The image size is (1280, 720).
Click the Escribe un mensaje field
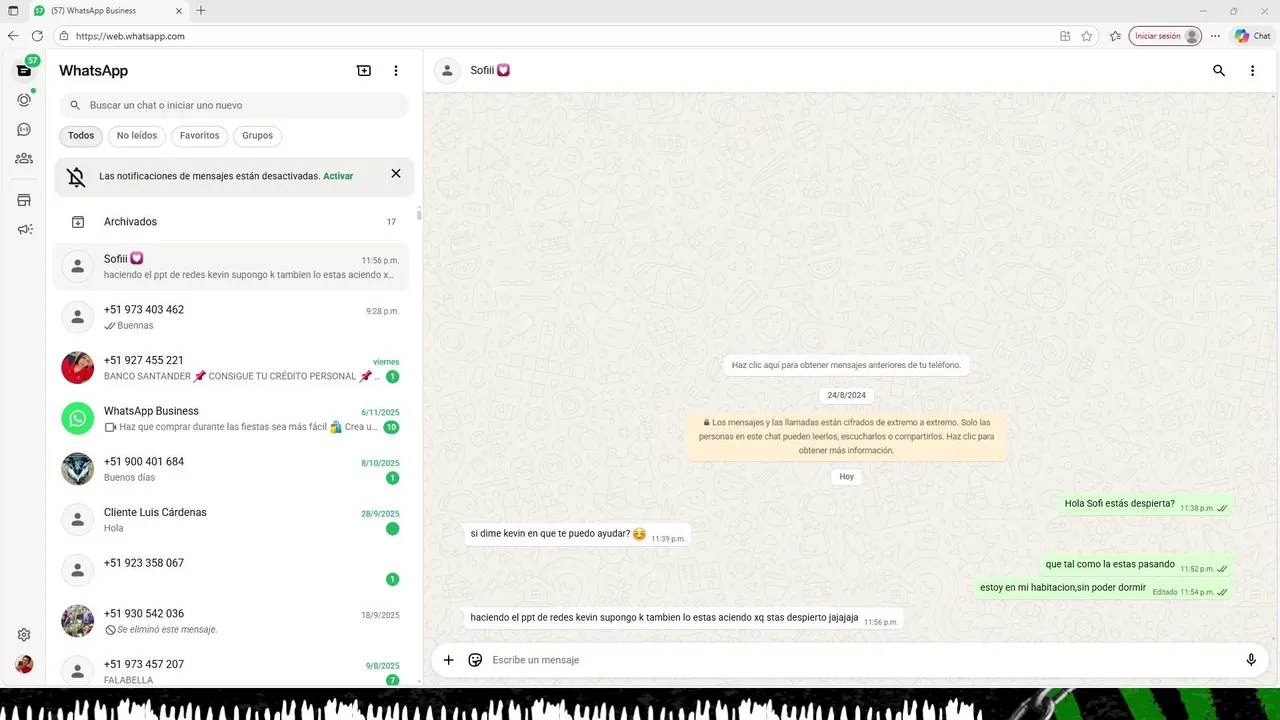[x=860, y=660]
